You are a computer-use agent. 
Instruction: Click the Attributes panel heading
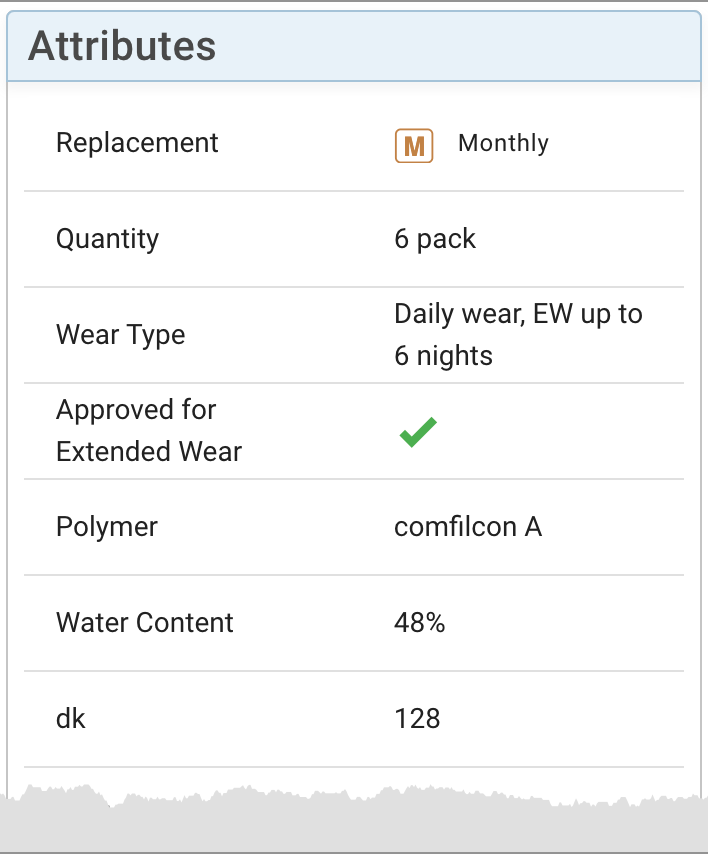(122, 46)
